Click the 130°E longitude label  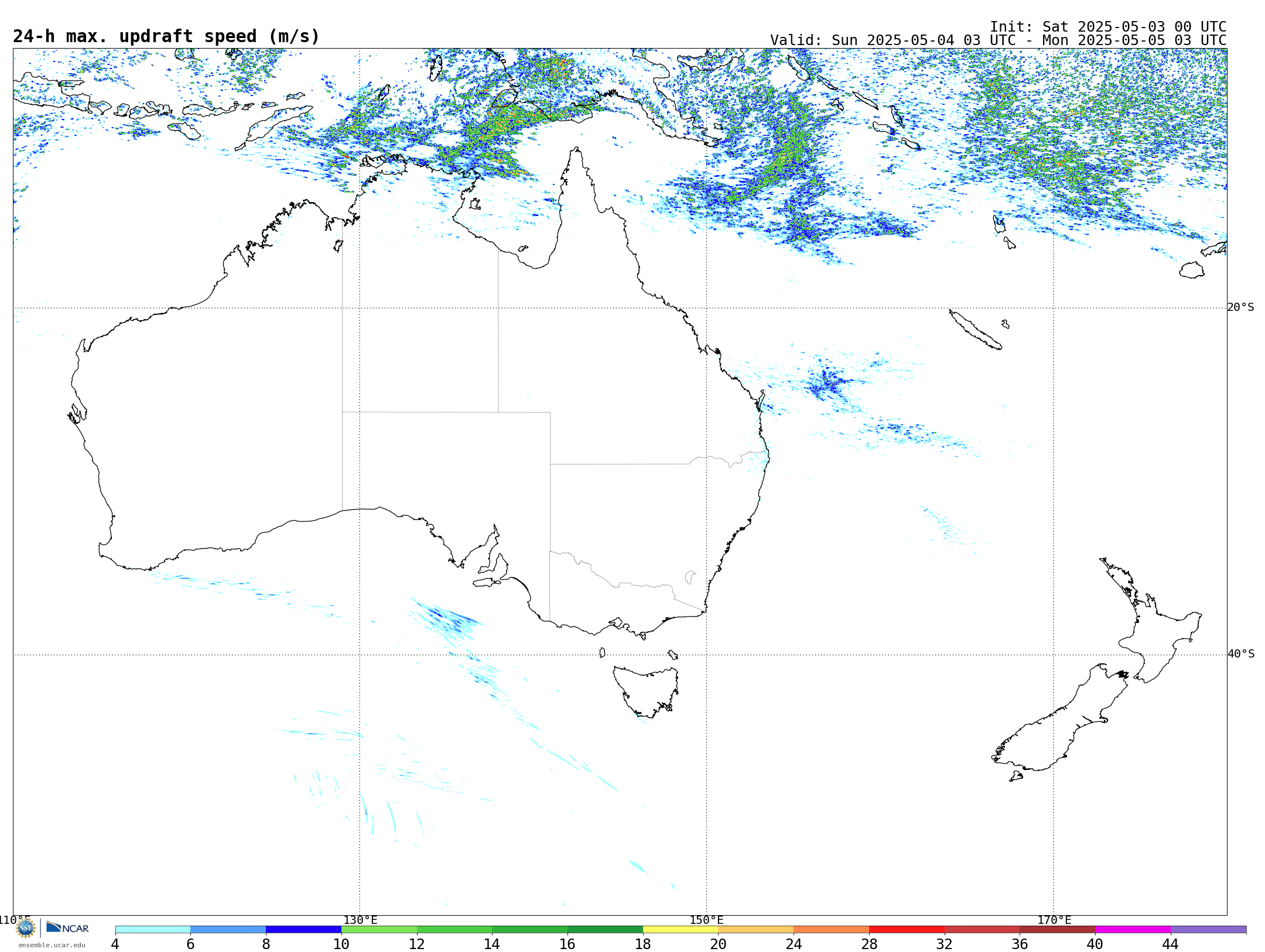click(360, 920)
